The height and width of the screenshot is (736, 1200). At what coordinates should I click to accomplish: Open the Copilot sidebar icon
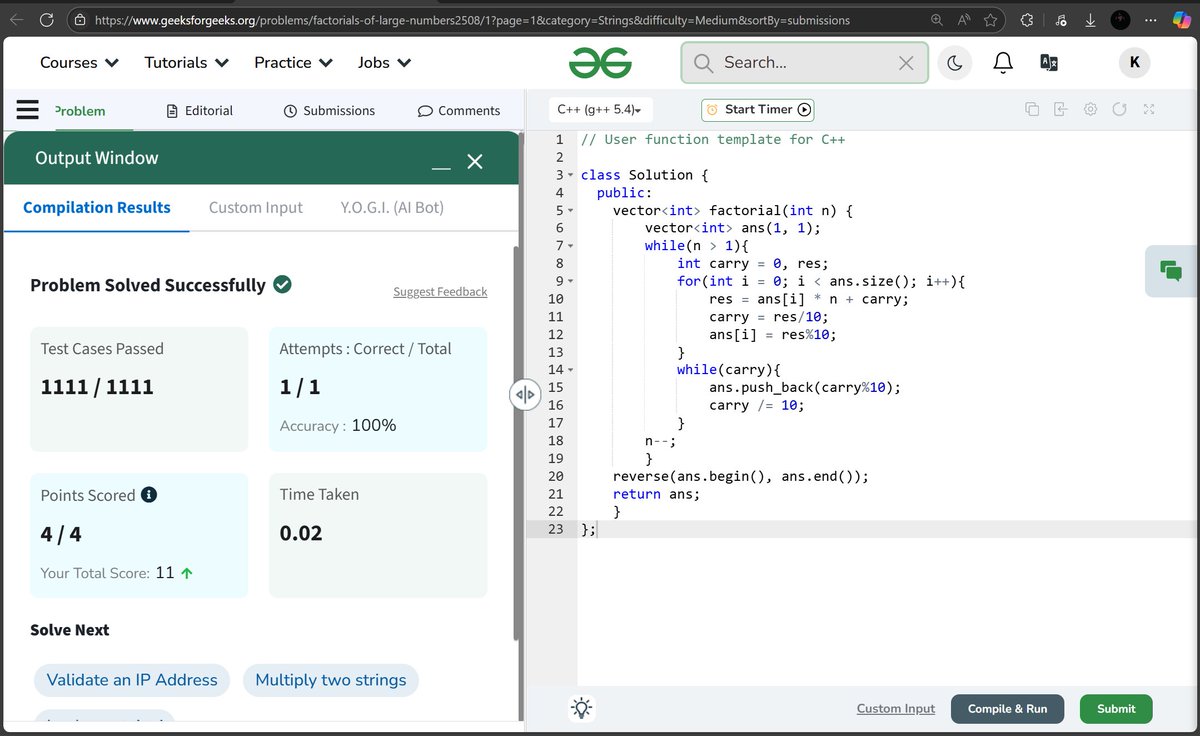pos(1180,19)
